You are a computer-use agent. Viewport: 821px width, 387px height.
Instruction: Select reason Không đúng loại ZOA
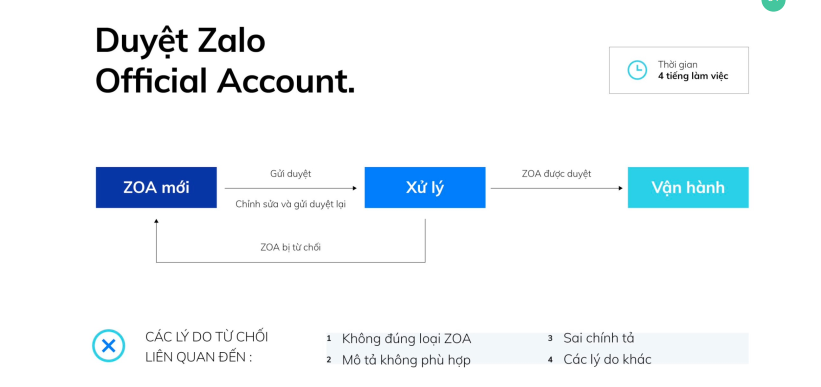coord(406,339)
